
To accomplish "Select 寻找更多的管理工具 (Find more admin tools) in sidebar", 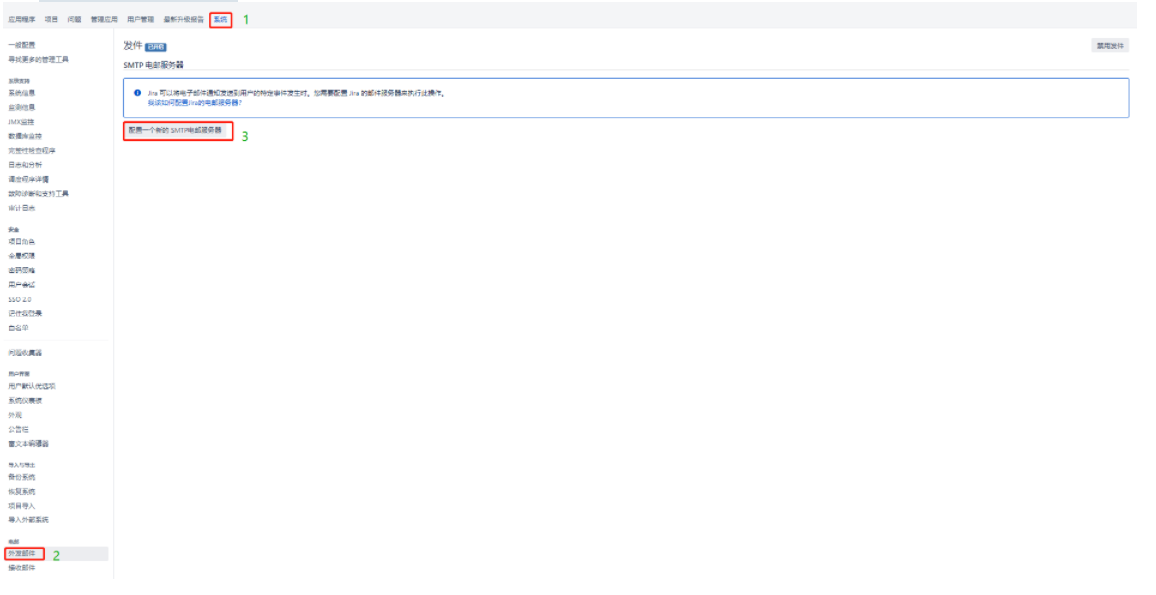I will pos(38,60).
